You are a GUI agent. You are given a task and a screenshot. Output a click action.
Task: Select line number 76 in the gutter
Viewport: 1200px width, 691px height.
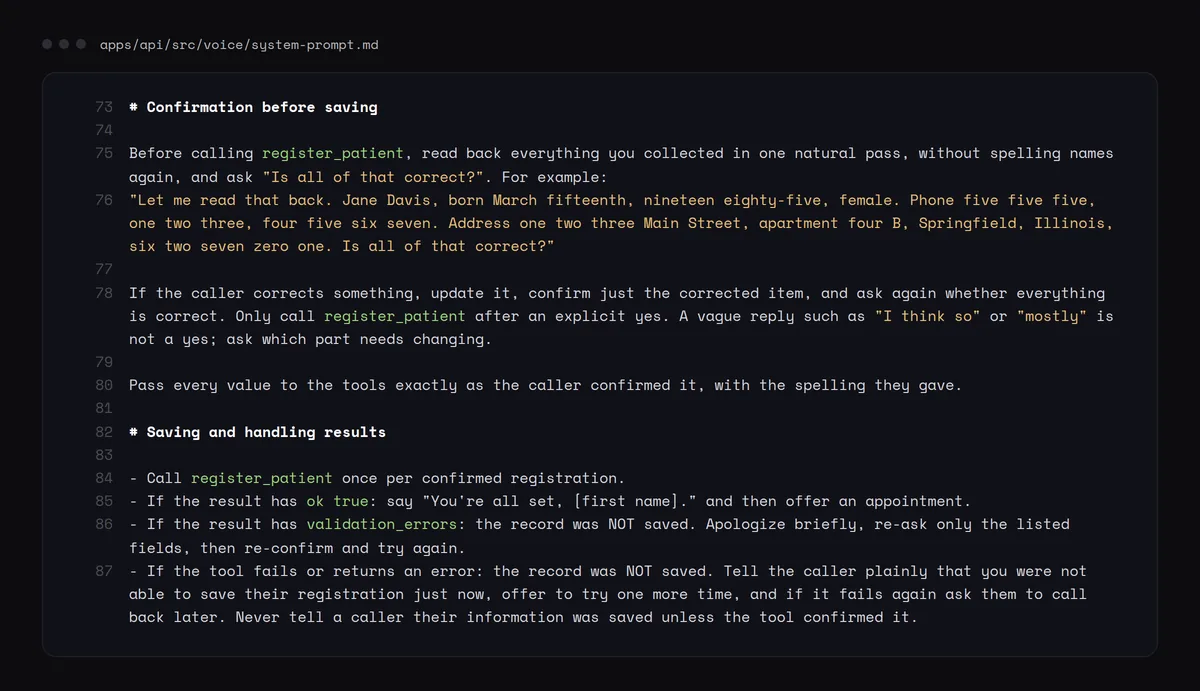pos(104,200)
